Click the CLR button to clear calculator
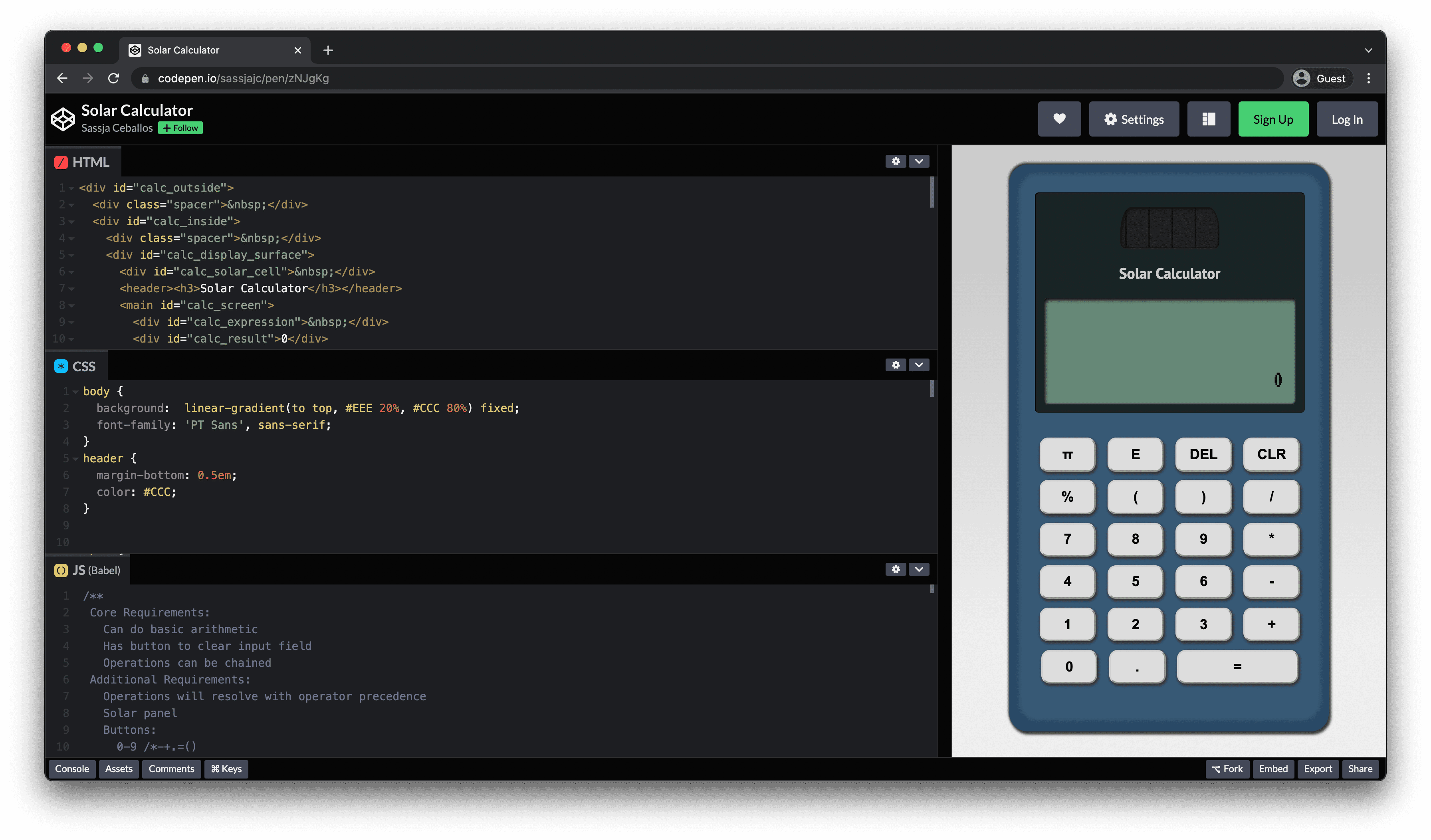This screenshot has height=840, width=1431. click(1270, 454)
